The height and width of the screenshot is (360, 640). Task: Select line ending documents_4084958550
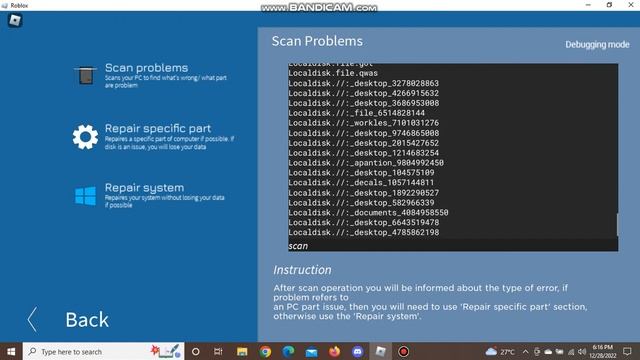pos(368,213)
